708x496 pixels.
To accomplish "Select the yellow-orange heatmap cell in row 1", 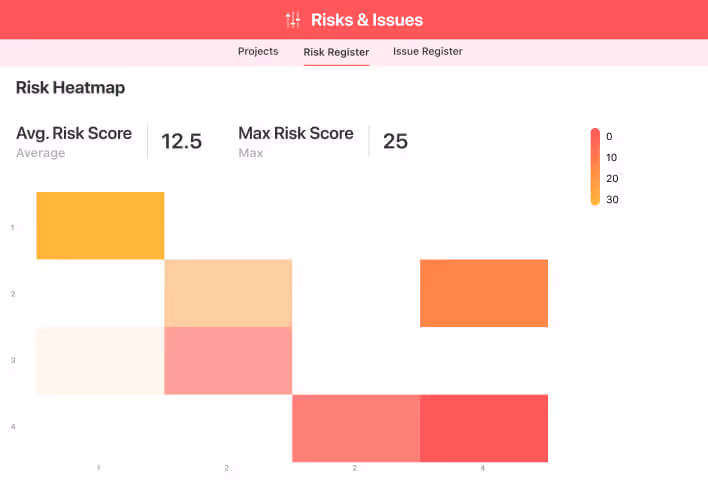I will (x=100, y=225).
